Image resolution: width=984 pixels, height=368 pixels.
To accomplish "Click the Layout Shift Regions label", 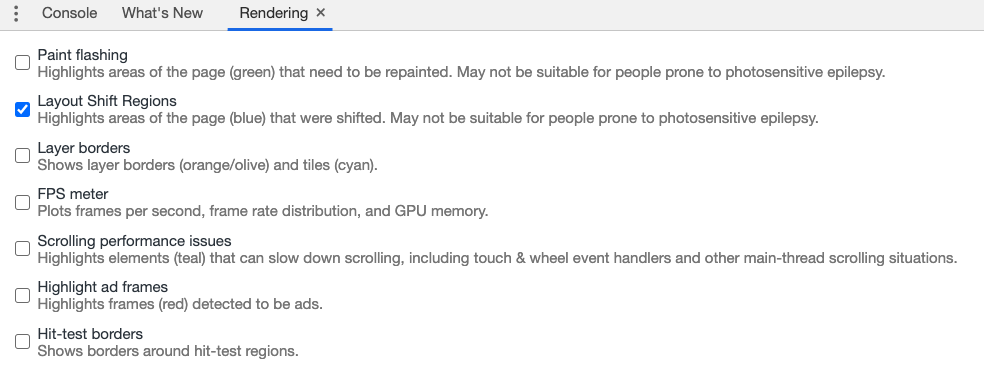I will (x=107, y=101).
